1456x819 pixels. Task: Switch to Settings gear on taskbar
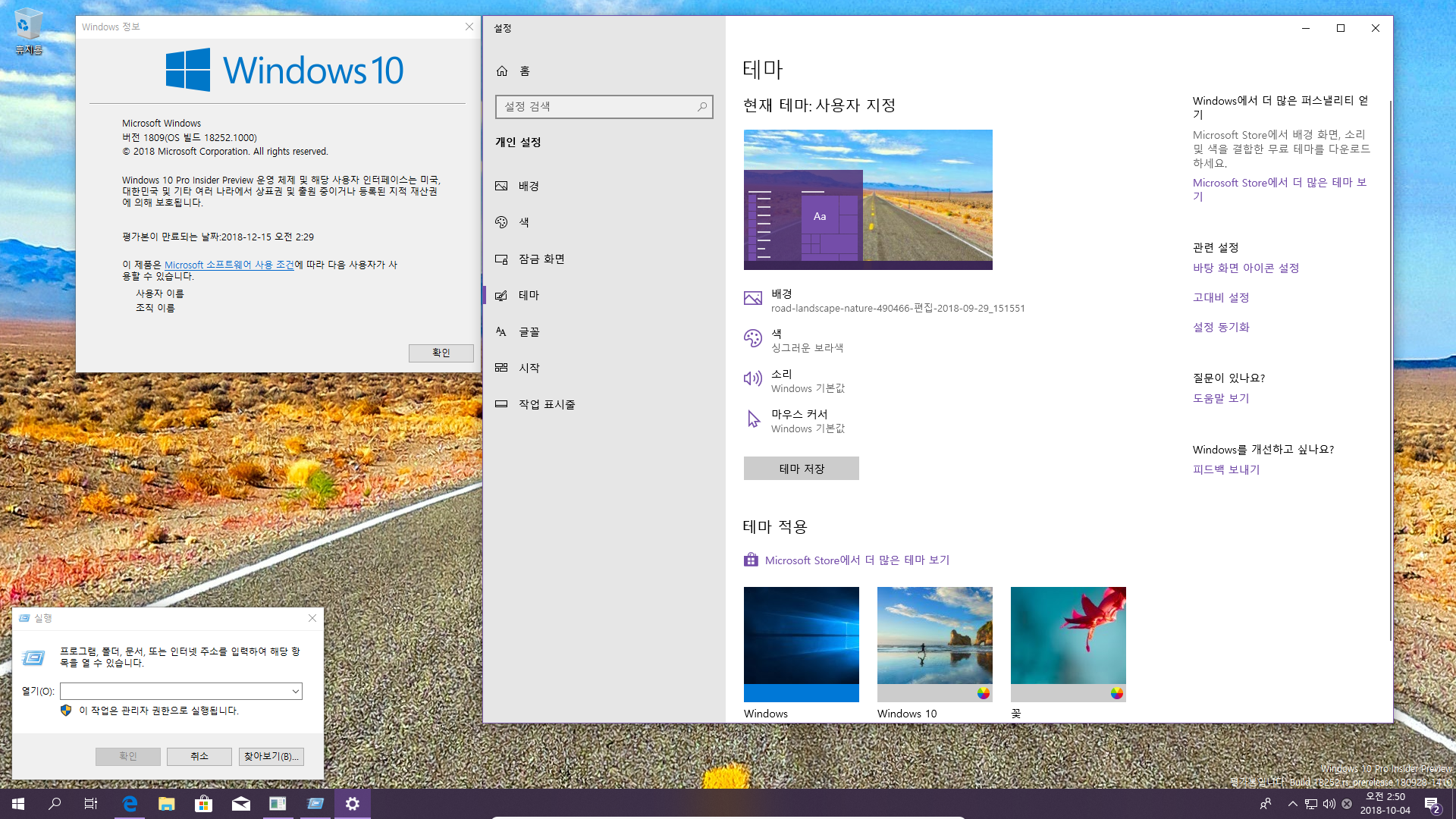click(353, 804)
